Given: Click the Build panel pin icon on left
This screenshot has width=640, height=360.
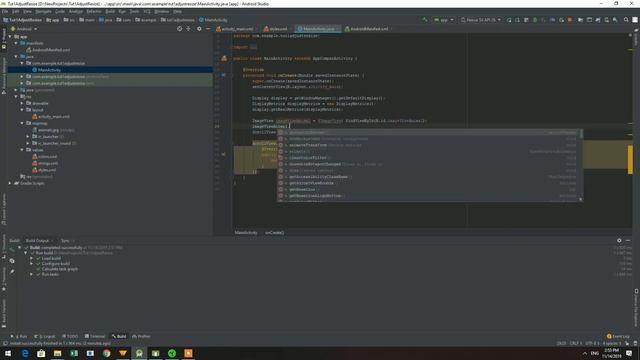Looking at the screenshot, I should pyautogui.click(x=12, y=271).
